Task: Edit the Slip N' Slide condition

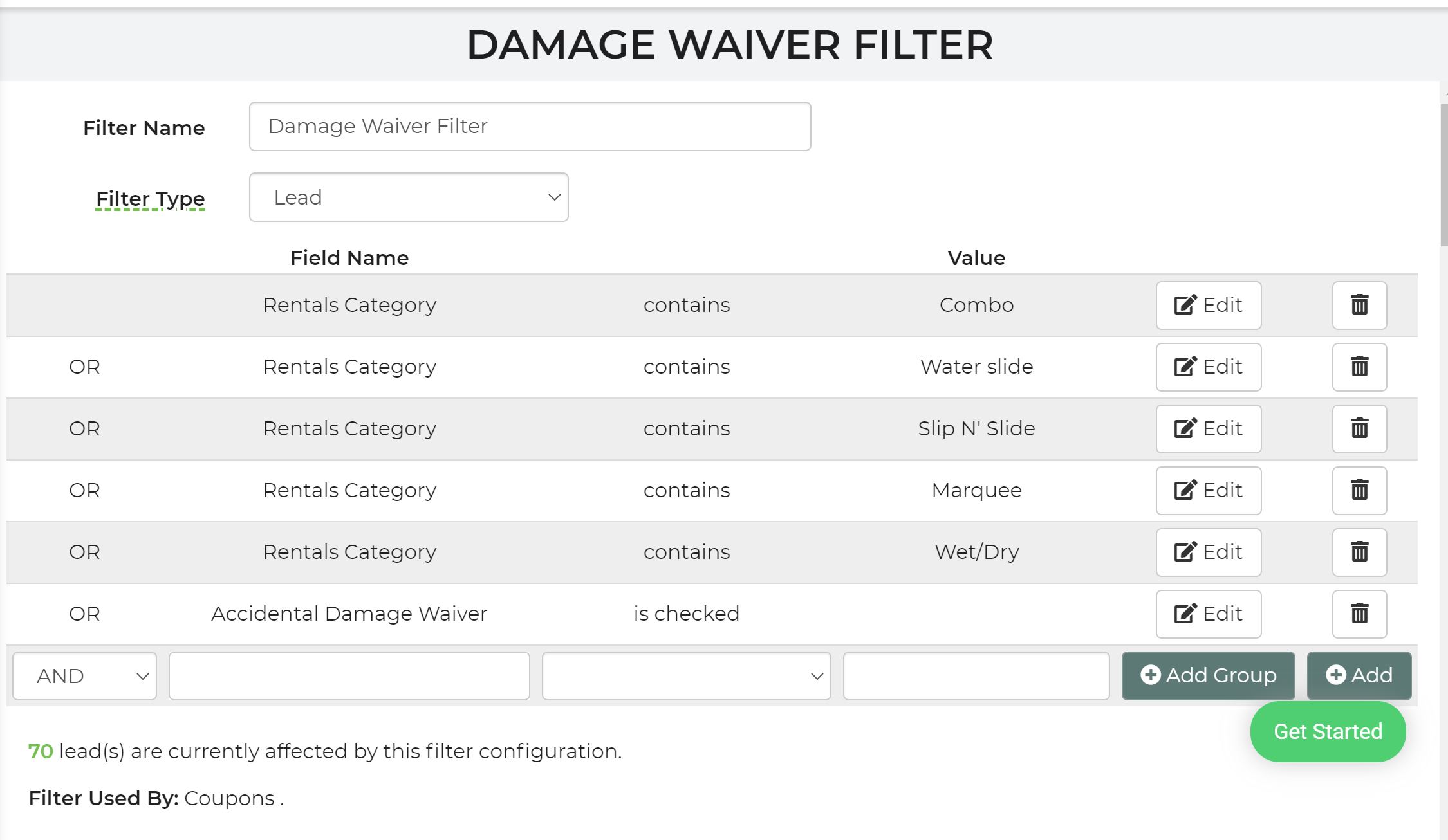Action: (1208, 428)
